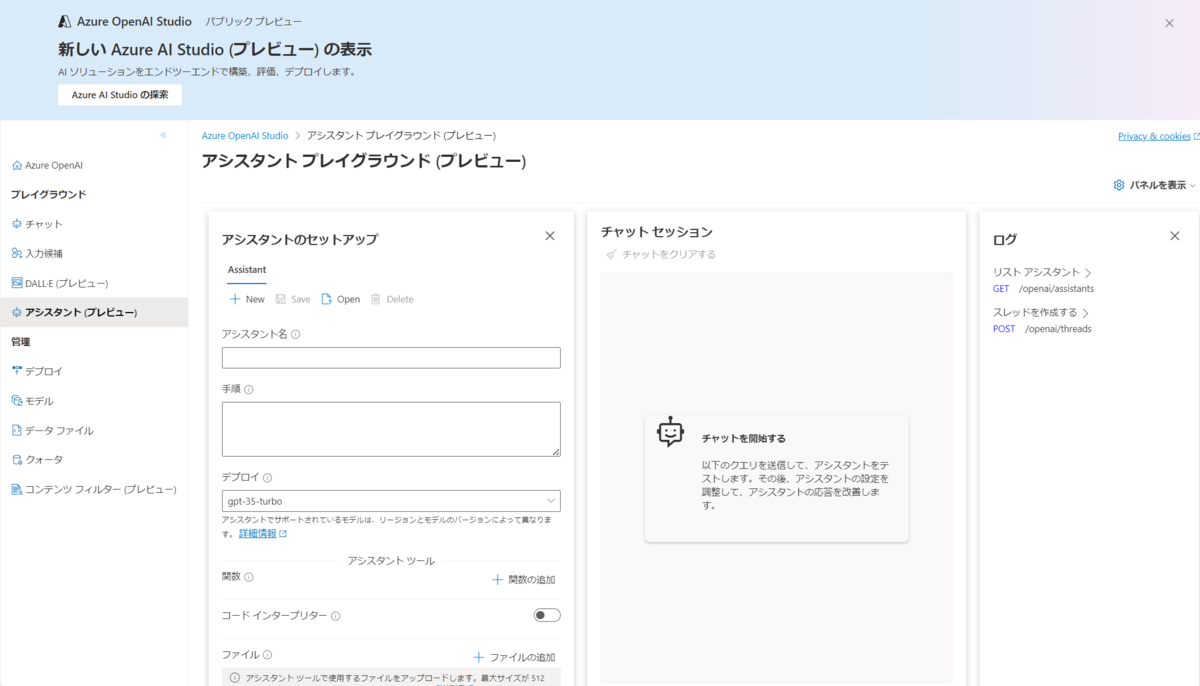Click the クォータ sidebar icon
The width and height of the screenshot is (1200, 686).
(x=16, y=460)
